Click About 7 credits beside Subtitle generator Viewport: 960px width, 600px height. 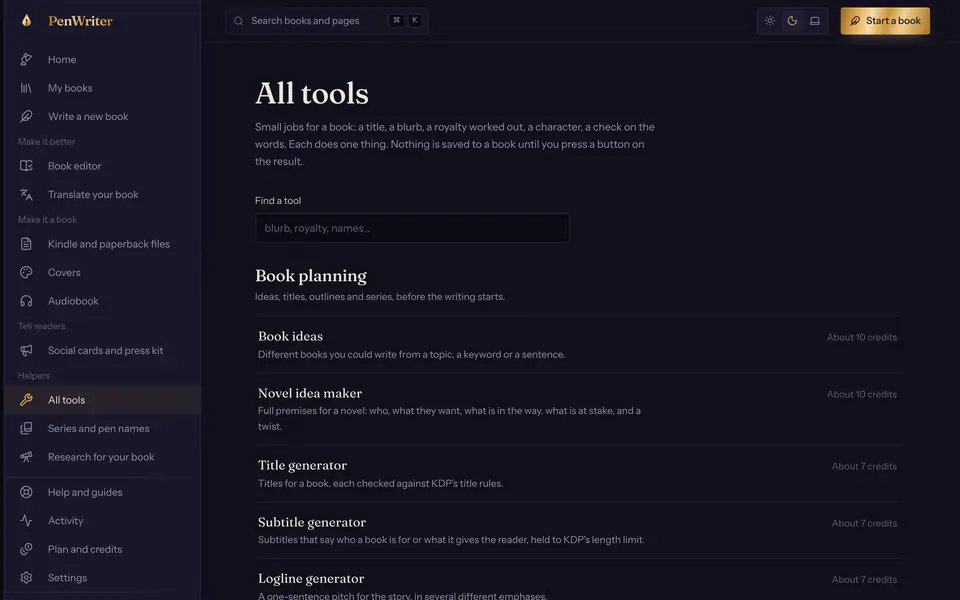[x=864, y=523]
